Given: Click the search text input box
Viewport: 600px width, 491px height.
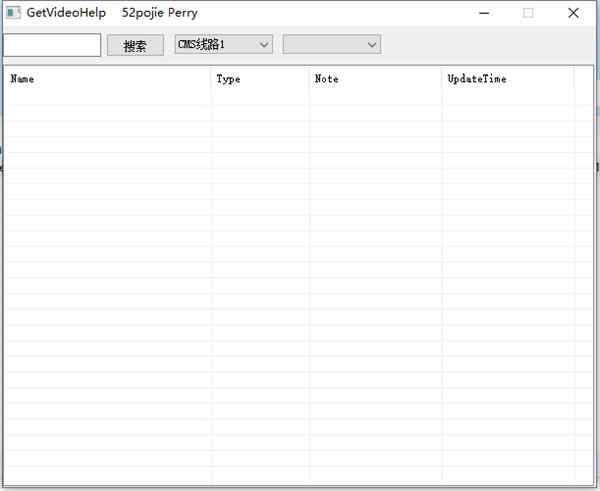Looking at the screenshot, I should (52, 45).
